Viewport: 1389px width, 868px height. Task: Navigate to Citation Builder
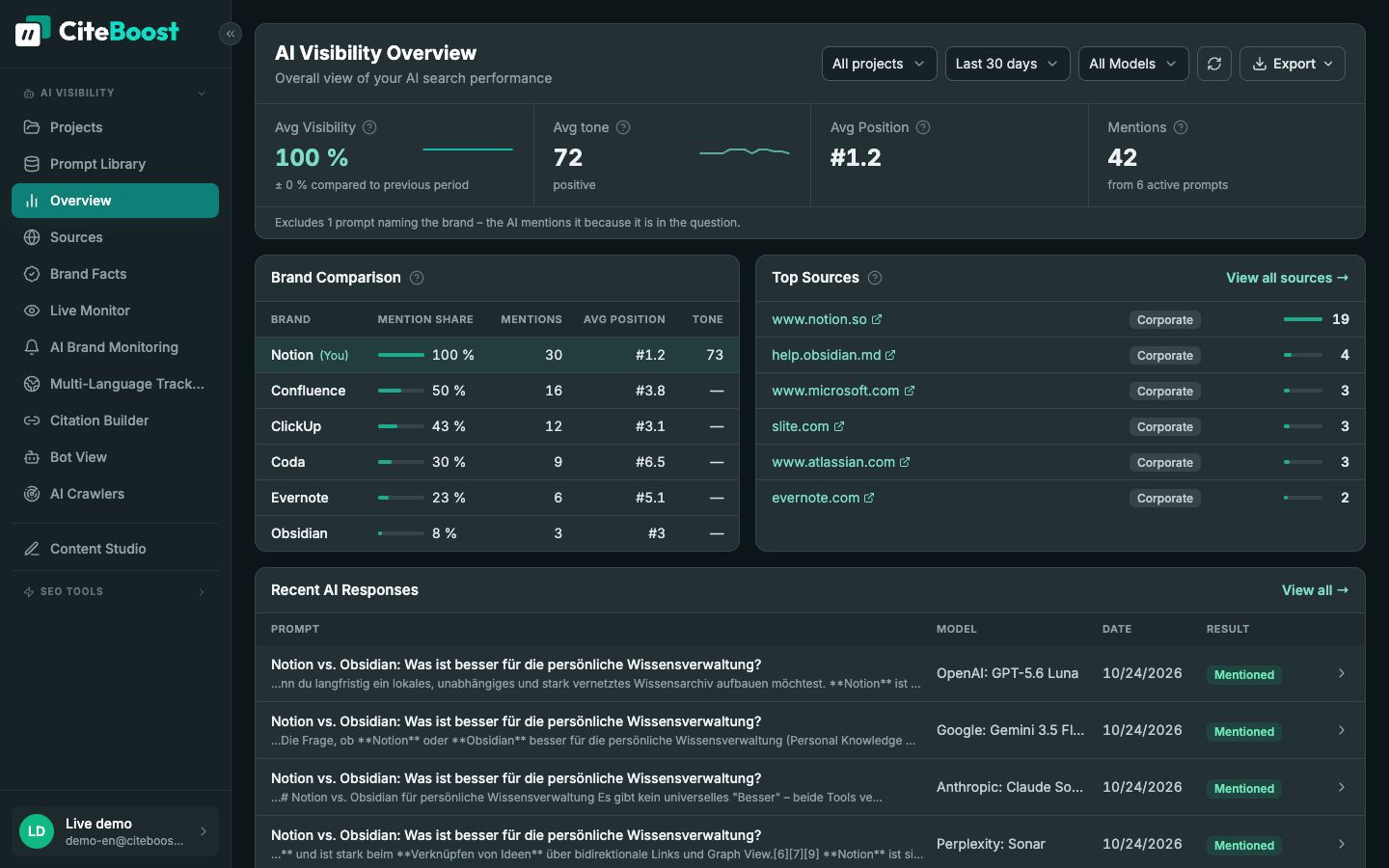click(x=115, y=420)
